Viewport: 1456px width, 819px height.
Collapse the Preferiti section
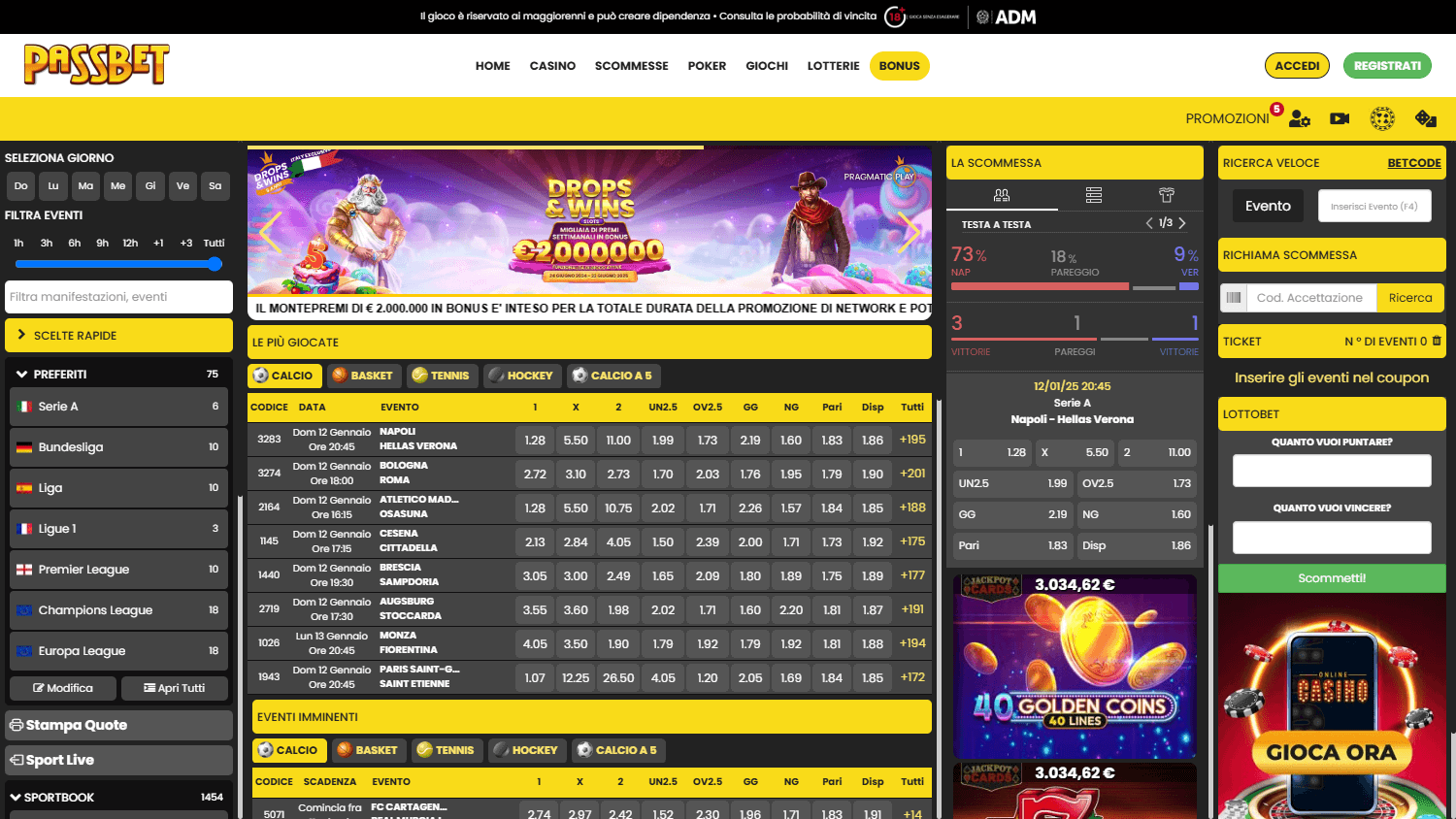pos(118,375)
